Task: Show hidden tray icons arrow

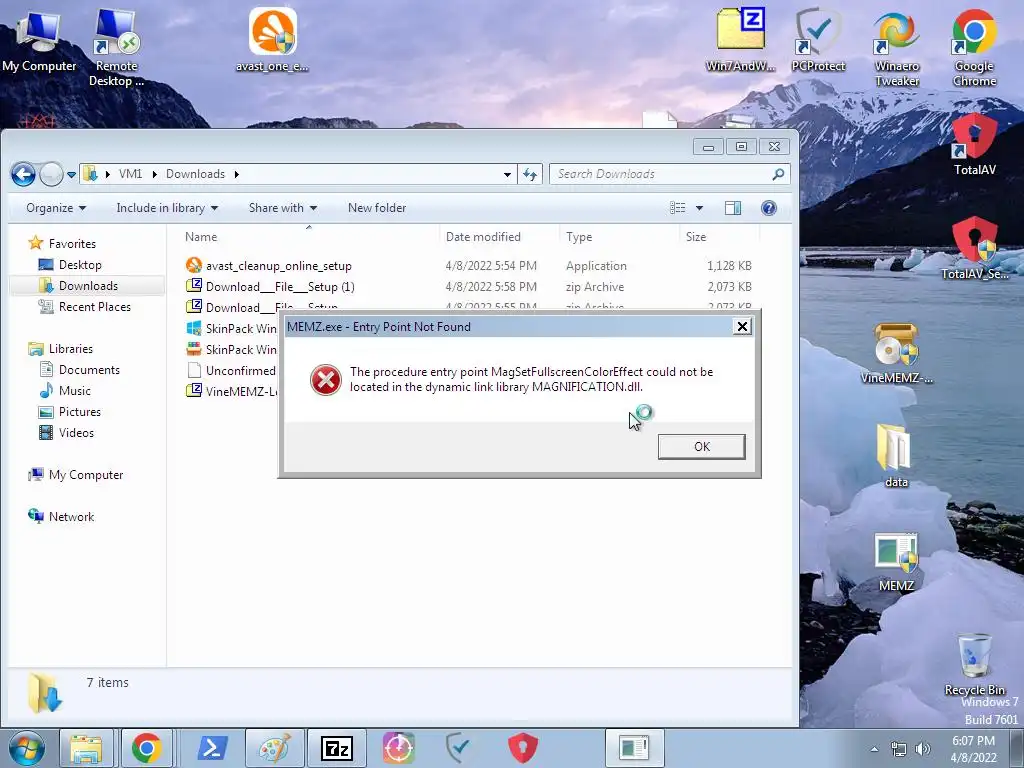Action: [874, 749]
